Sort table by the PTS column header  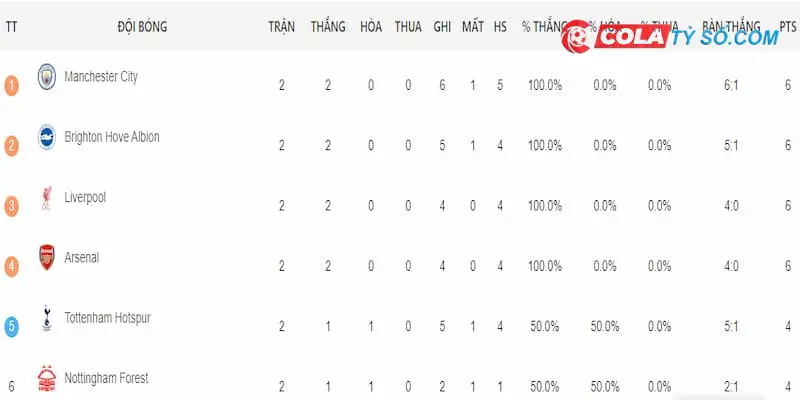point(789,27)
